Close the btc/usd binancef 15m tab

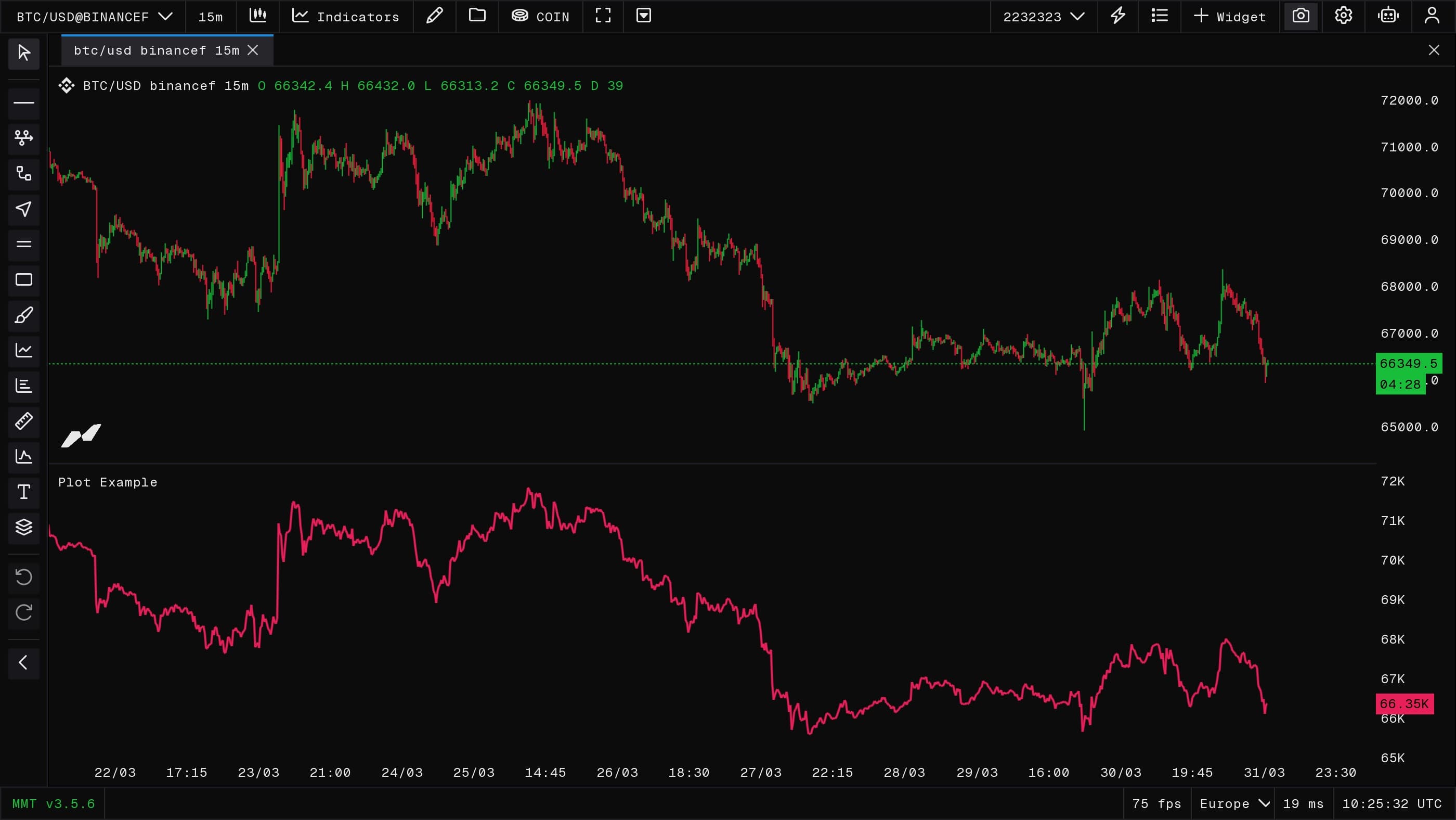pyautogui.click(x=253, y=50)
